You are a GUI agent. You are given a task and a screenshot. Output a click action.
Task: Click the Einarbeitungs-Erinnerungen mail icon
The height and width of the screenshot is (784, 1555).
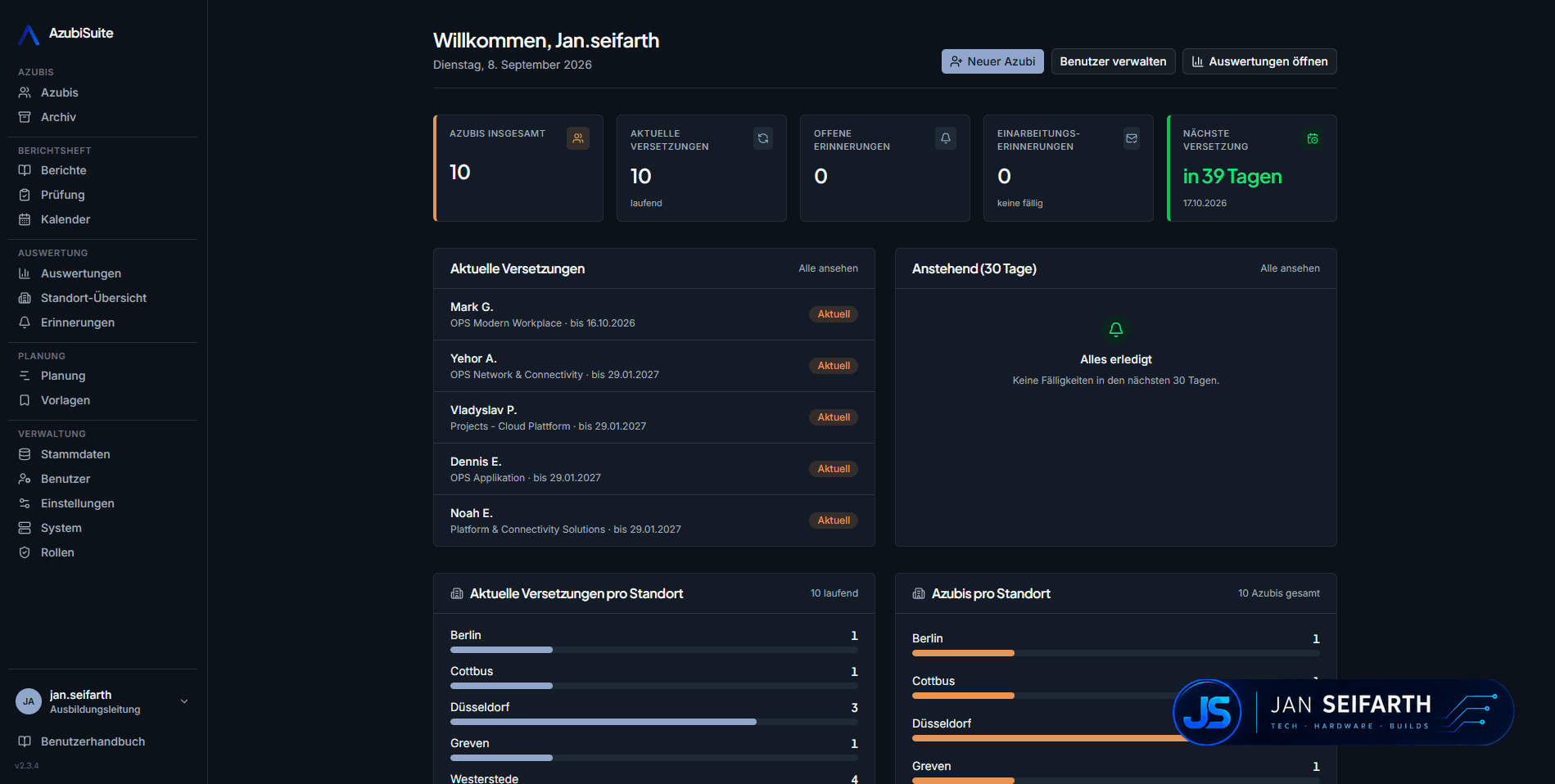pyautogui.click(x=1132, y=138)
